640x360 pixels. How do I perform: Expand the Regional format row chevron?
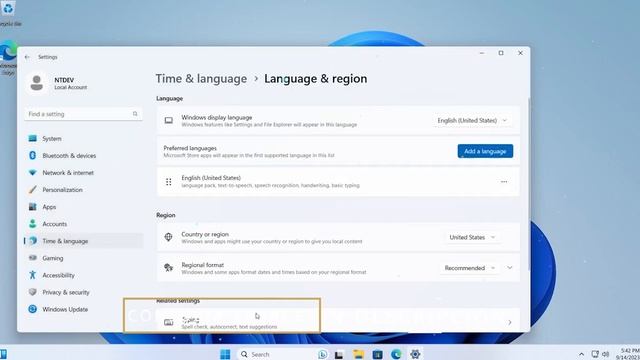[510, 268]
